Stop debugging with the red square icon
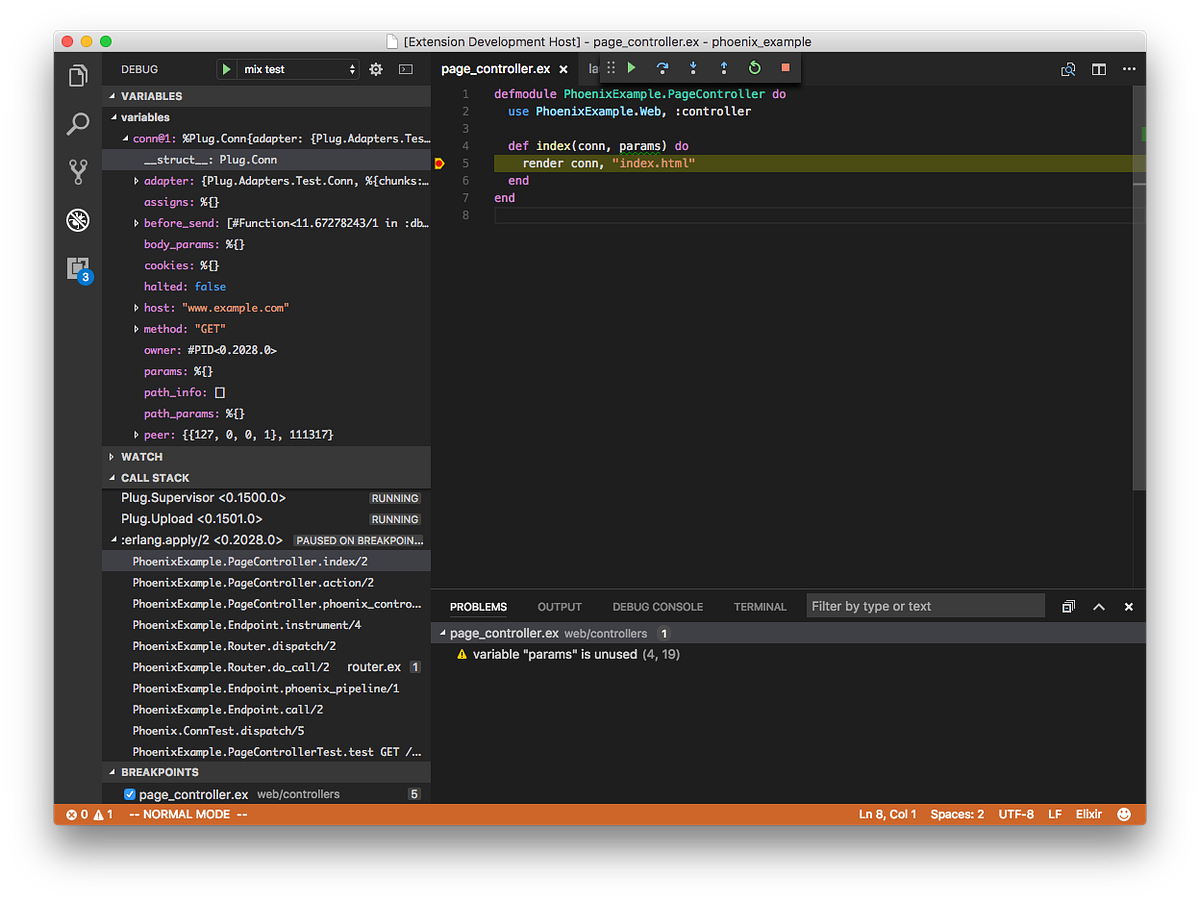Screen dimensions: 1200x902 (785, 68)
